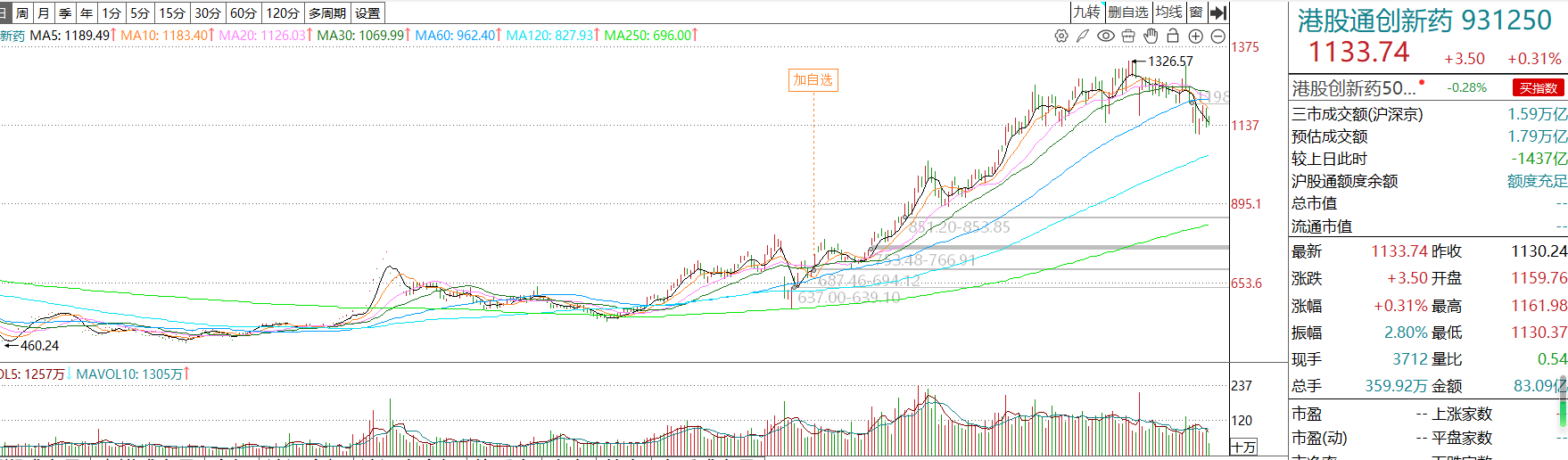Click the 460.24 low price marker
Screen dimensions: 1568x460
click(39, 346)
